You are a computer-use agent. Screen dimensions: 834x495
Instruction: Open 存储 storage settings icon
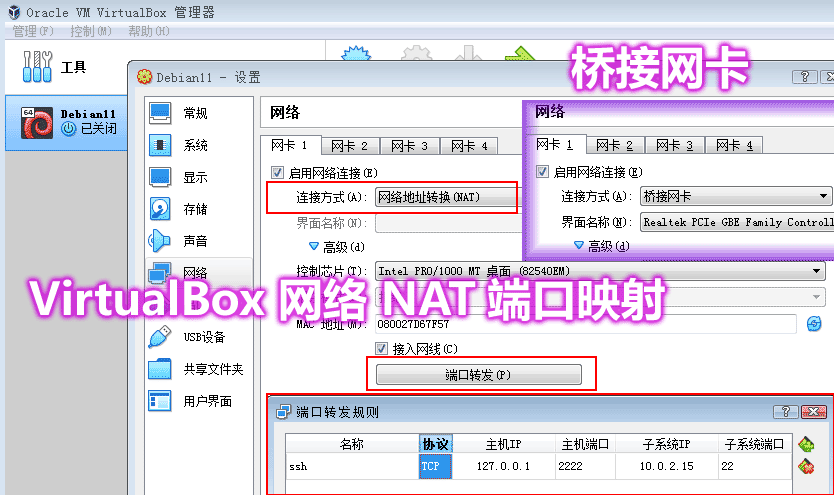(x=160, y=209)
